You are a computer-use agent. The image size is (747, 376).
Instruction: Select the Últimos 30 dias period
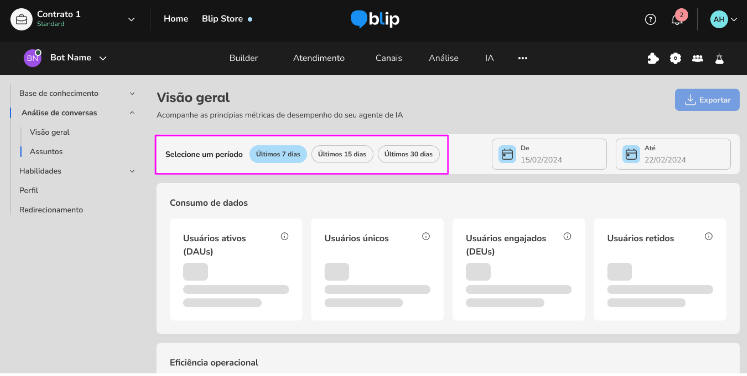(409, 154)
